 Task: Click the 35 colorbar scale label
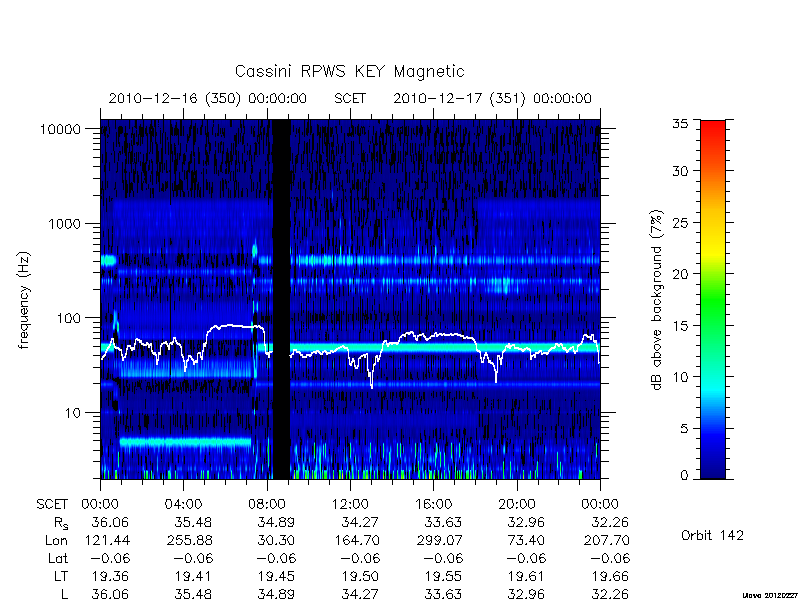click(x=680, y=124)
